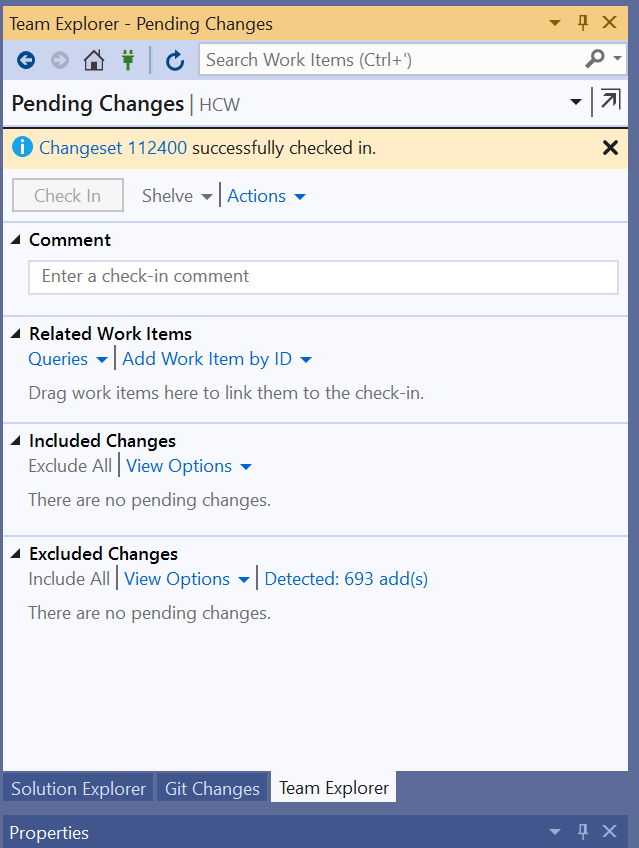Open Manage Connections with the plug icon

pyautogui.click(x=128, y=60)
